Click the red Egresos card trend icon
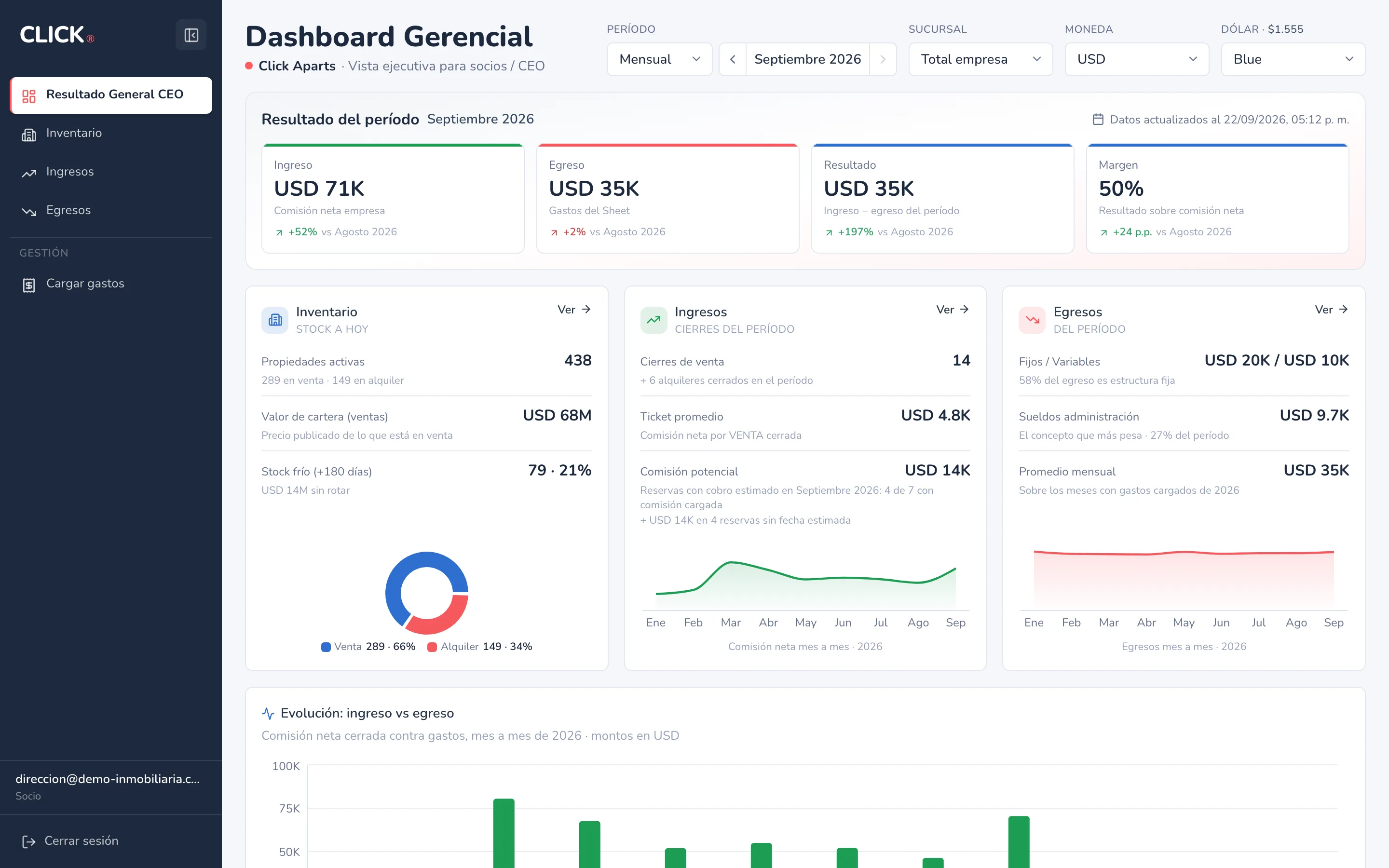 coord(1033,320)
